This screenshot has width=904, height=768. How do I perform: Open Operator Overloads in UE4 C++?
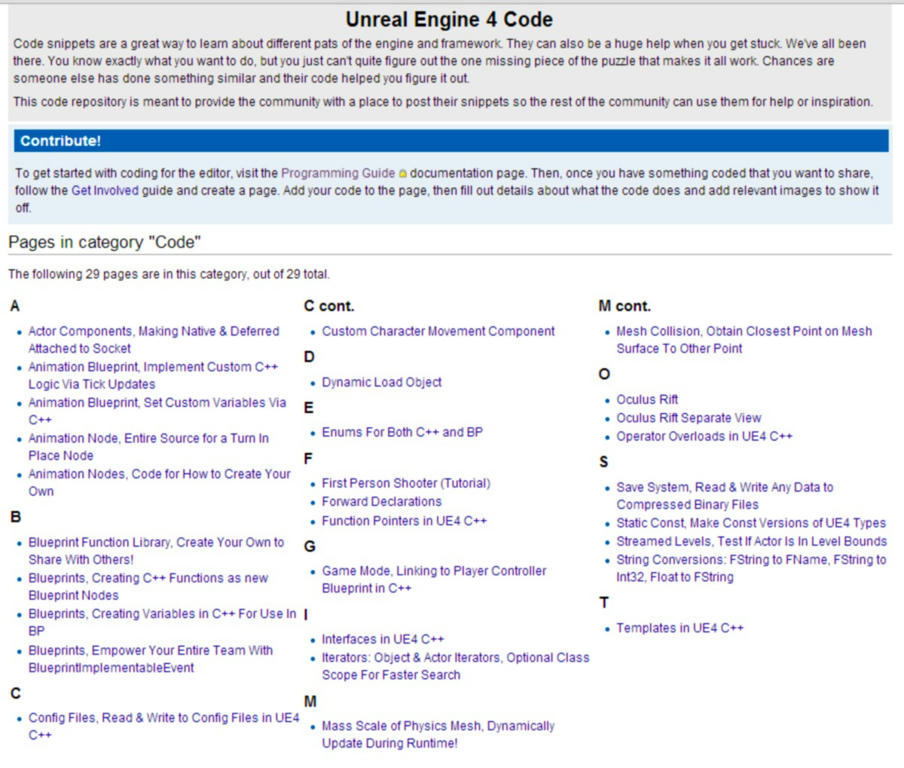tap(705, 436)
